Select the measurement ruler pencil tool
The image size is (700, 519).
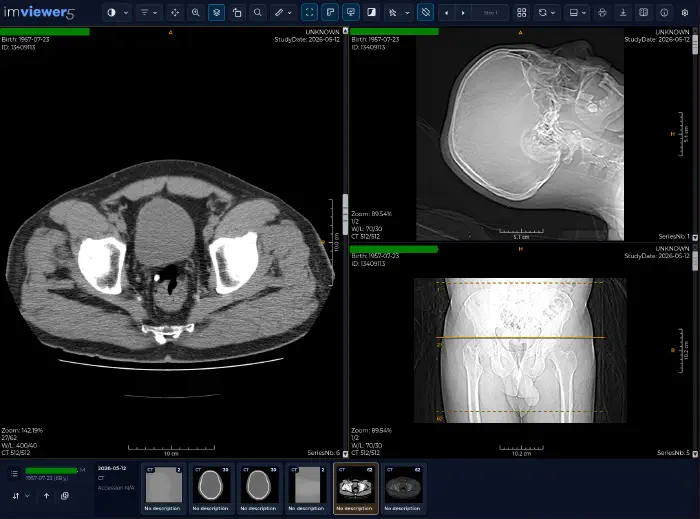[x=279, y=12]
